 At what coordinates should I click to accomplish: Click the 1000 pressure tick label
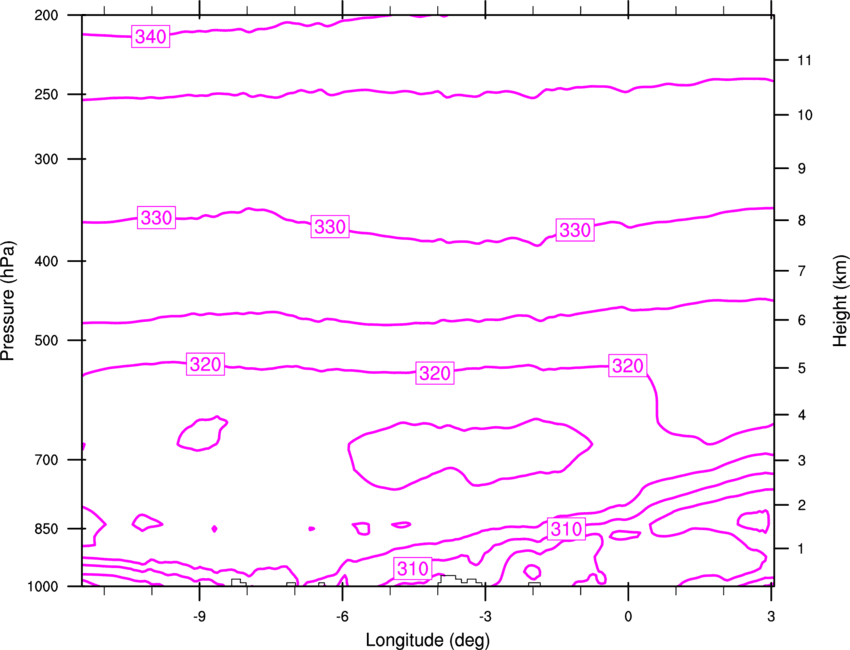click(x=42, y=587)
